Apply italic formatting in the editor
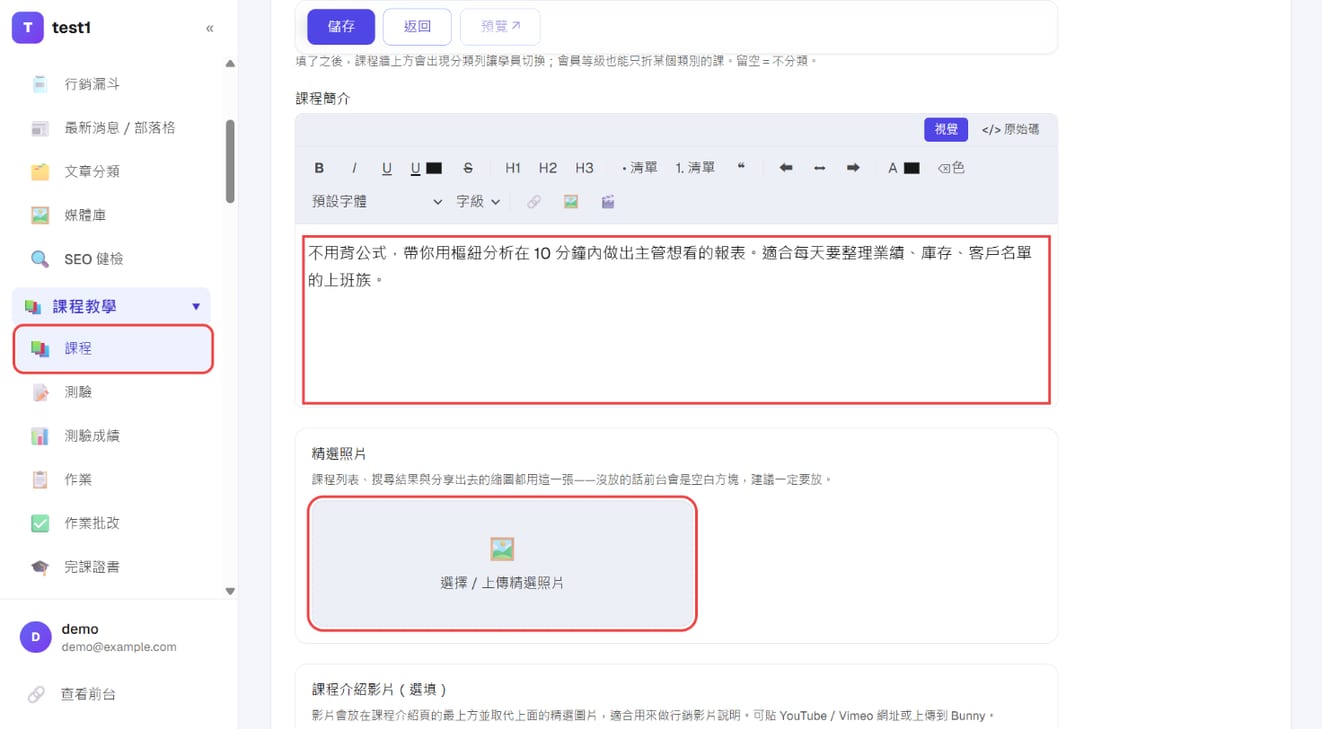 point(353,168)
